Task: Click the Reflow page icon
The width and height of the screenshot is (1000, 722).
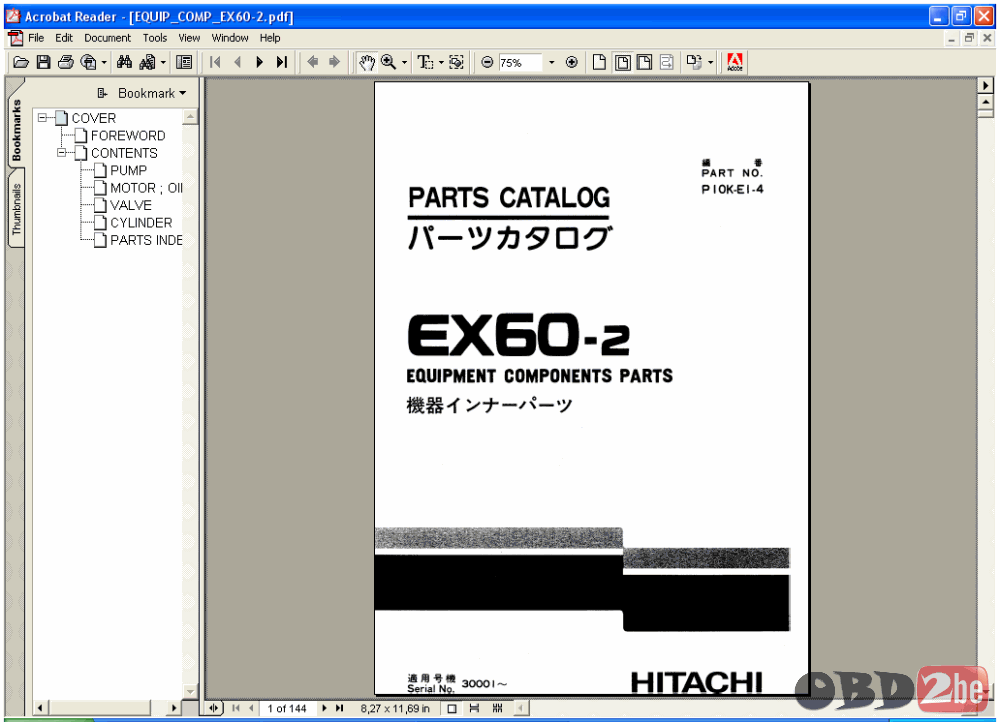Action: click(x=667, y=62)
